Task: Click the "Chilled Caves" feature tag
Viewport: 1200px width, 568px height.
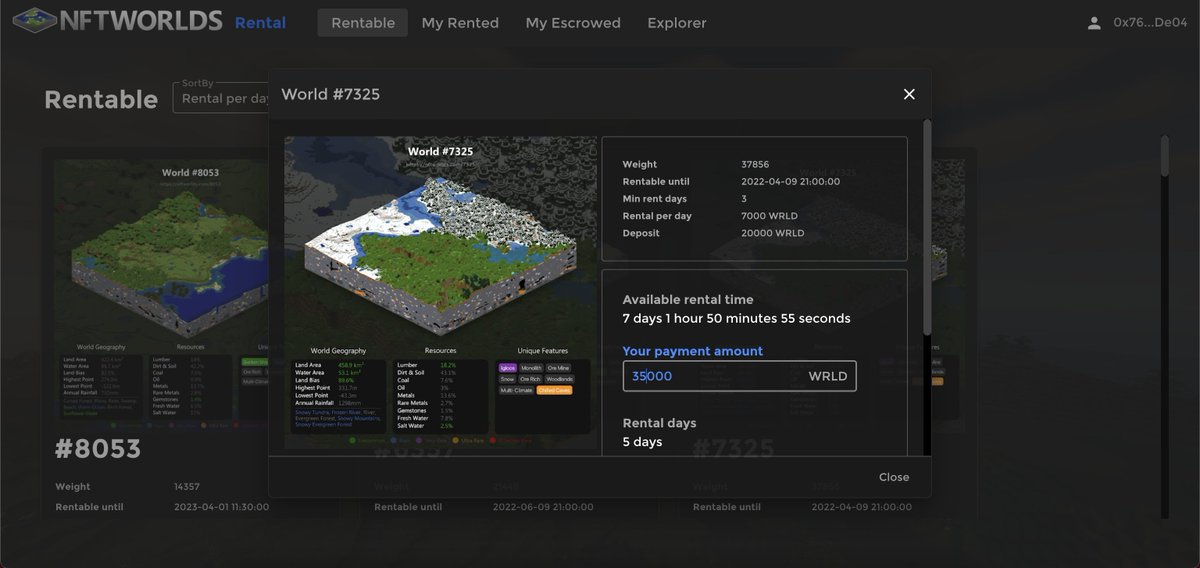Action: tap(554, 390)
